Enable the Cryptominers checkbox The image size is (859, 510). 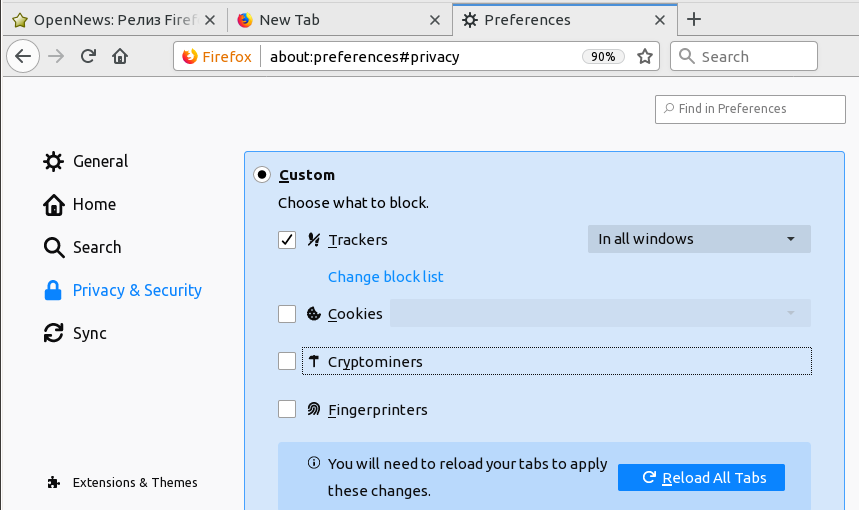pyautogui.click(x=287, y=361)
